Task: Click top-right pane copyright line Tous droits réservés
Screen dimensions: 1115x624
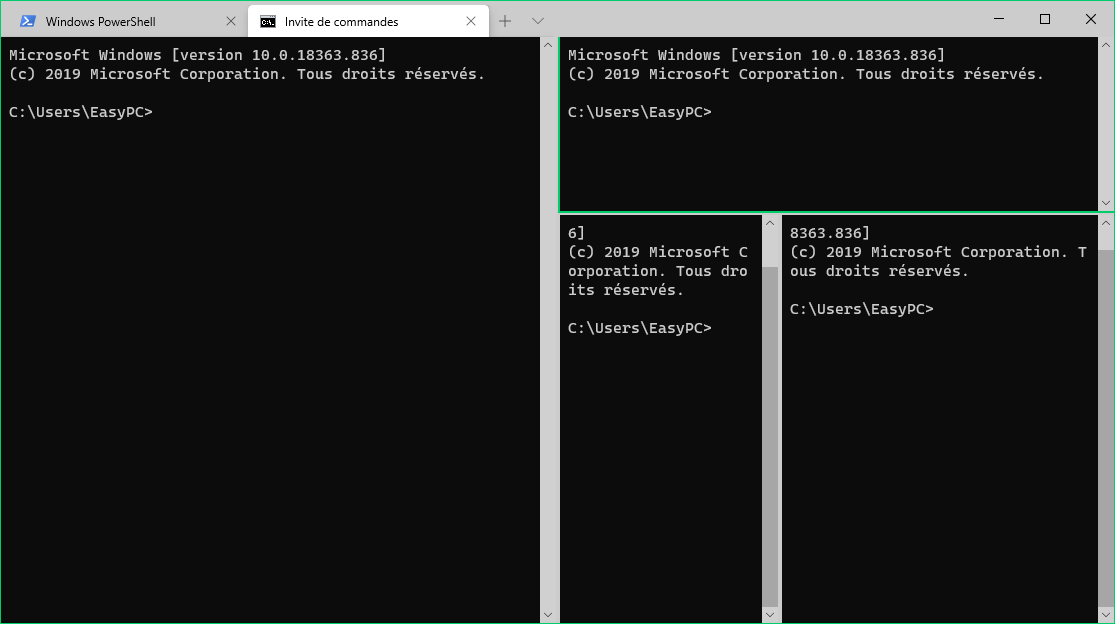Action: (806, 74)
